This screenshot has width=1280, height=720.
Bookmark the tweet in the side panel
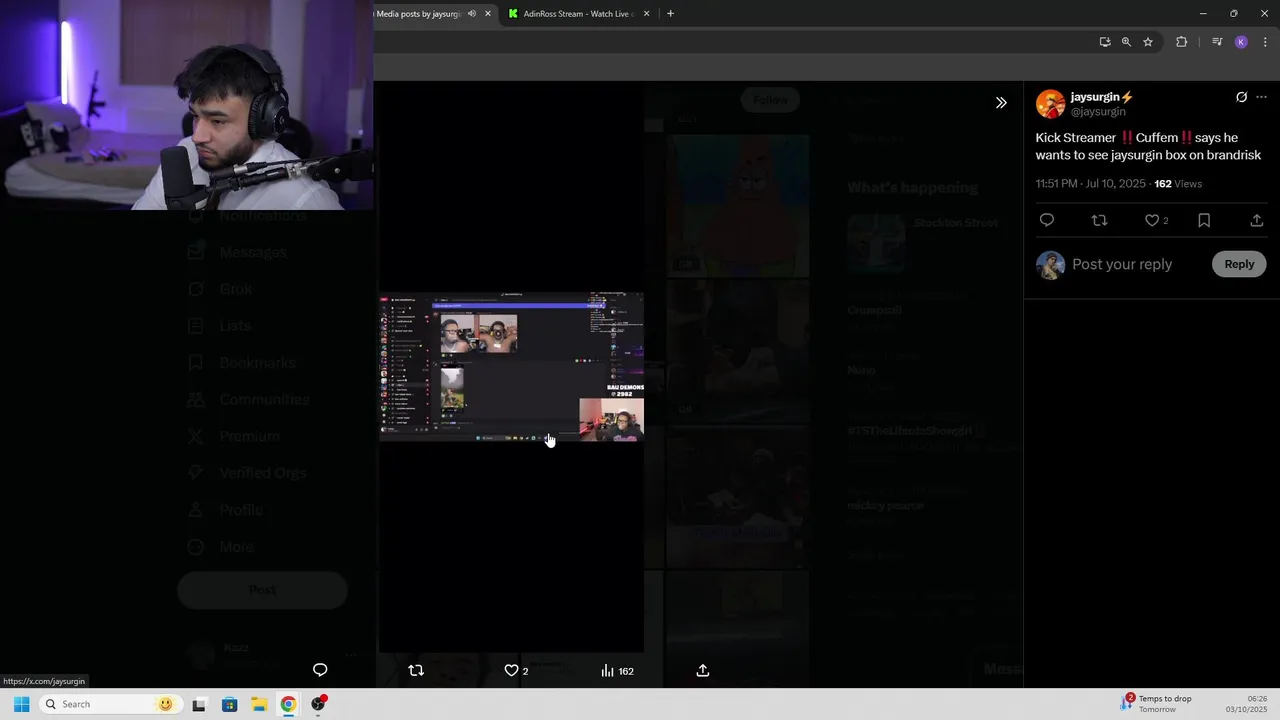pos(1204,220)
